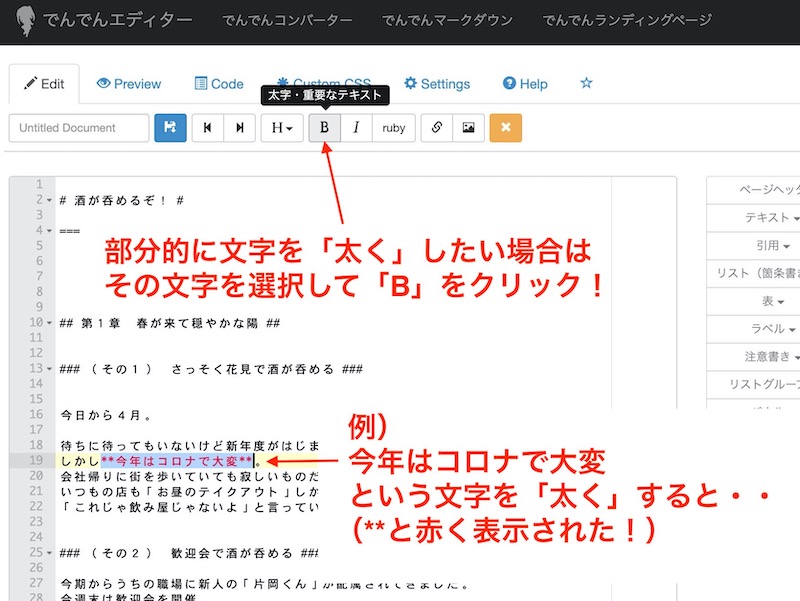The image size is (800, 601).
Task: Click the Untitled Document name field
Action: [x=79, y=128]
